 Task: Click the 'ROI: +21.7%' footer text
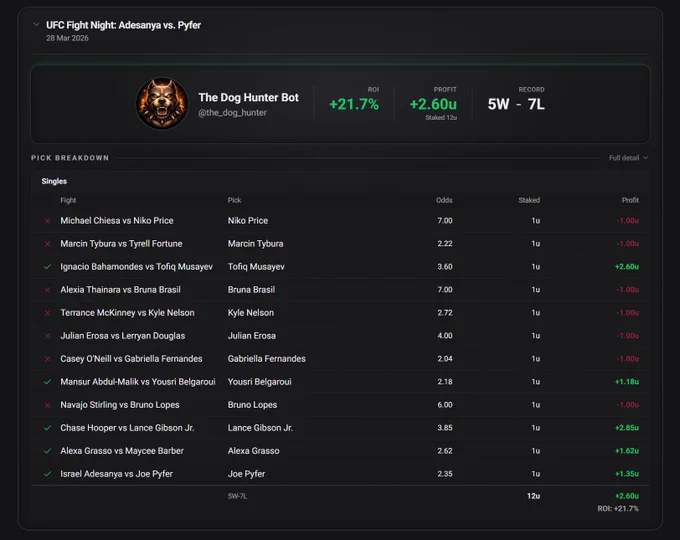click(618, 508)
